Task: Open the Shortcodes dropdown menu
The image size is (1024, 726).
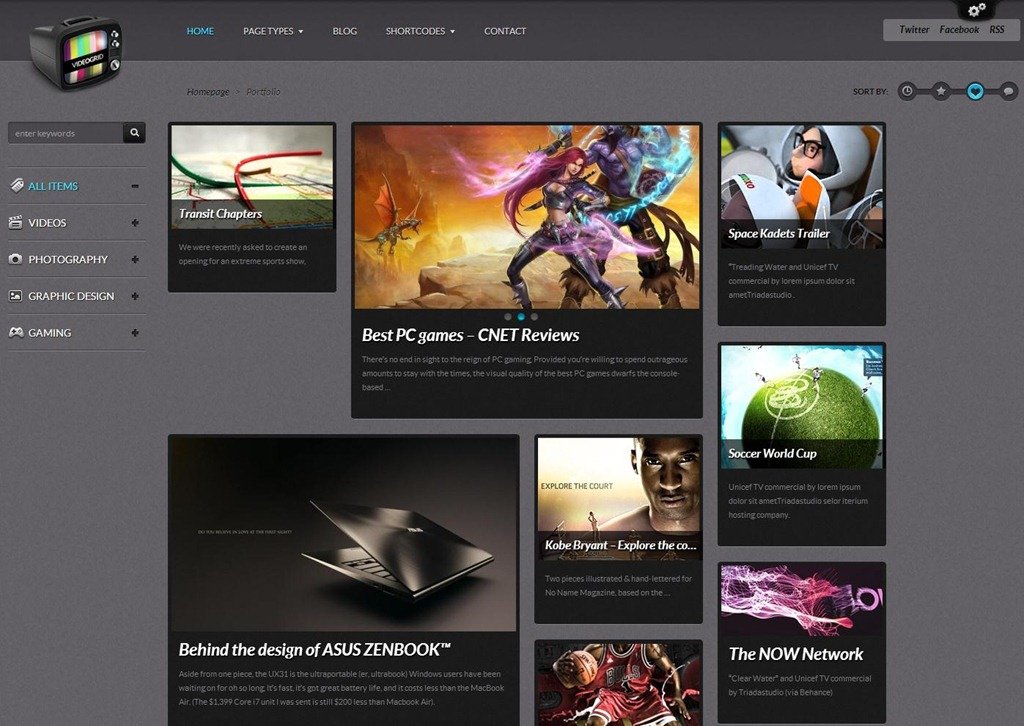Action: pos(420,31)
